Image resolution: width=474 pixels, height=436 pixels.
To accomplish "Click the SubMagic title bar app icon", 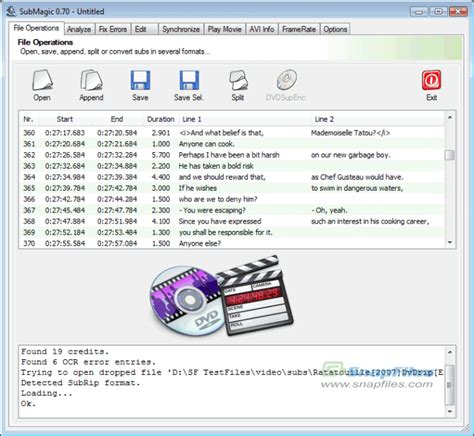I will [x=11, y=11].
